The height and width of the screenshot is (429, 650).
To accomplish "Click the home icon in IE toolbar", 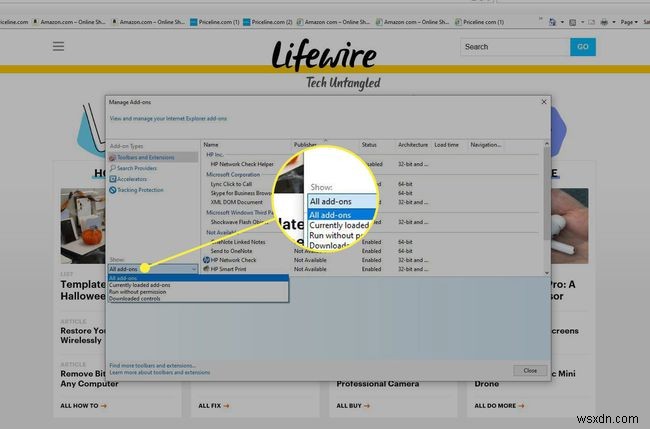I will pyautogui.click(x=552, y=22).
